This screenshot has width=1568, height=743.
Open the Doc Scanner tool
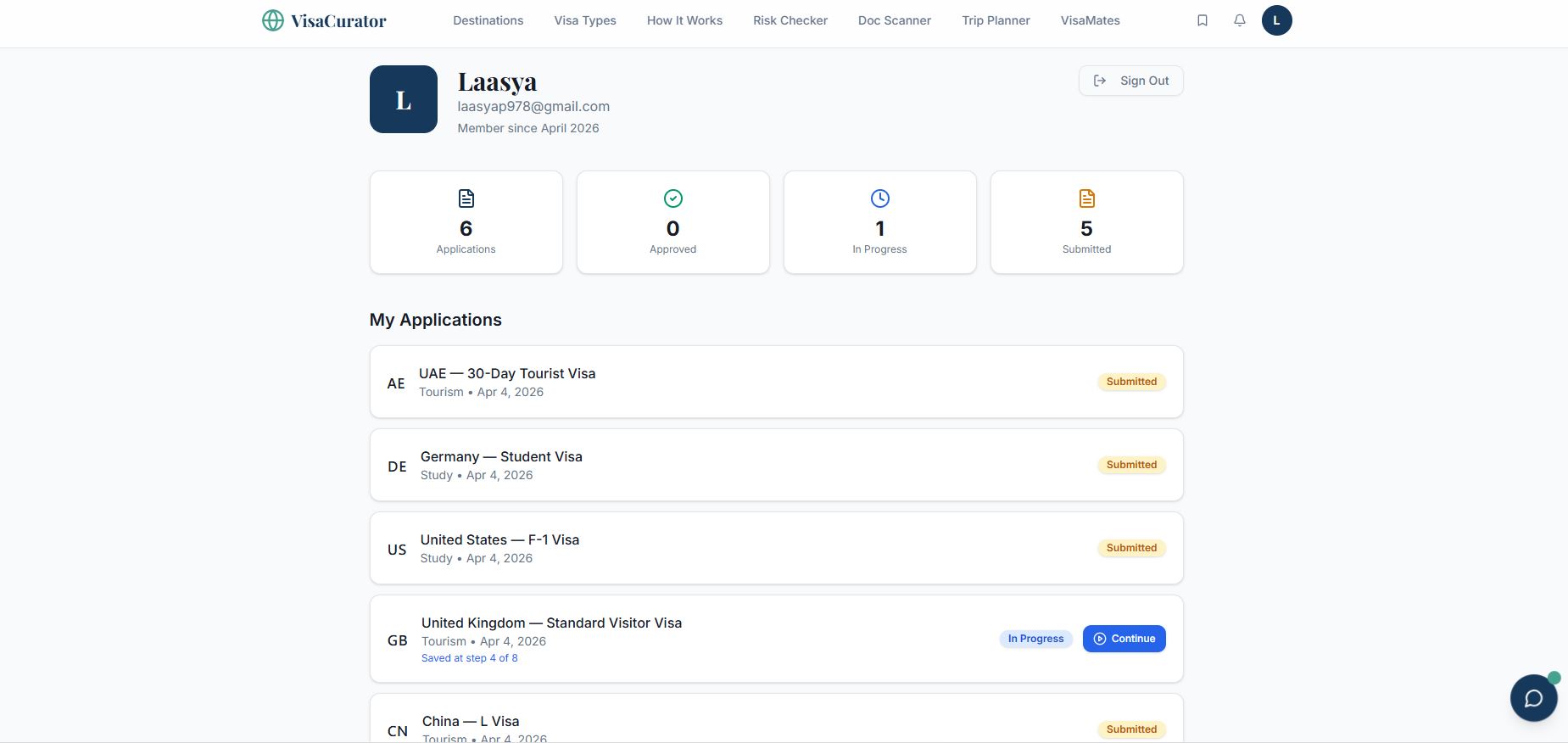coord(895,20)
